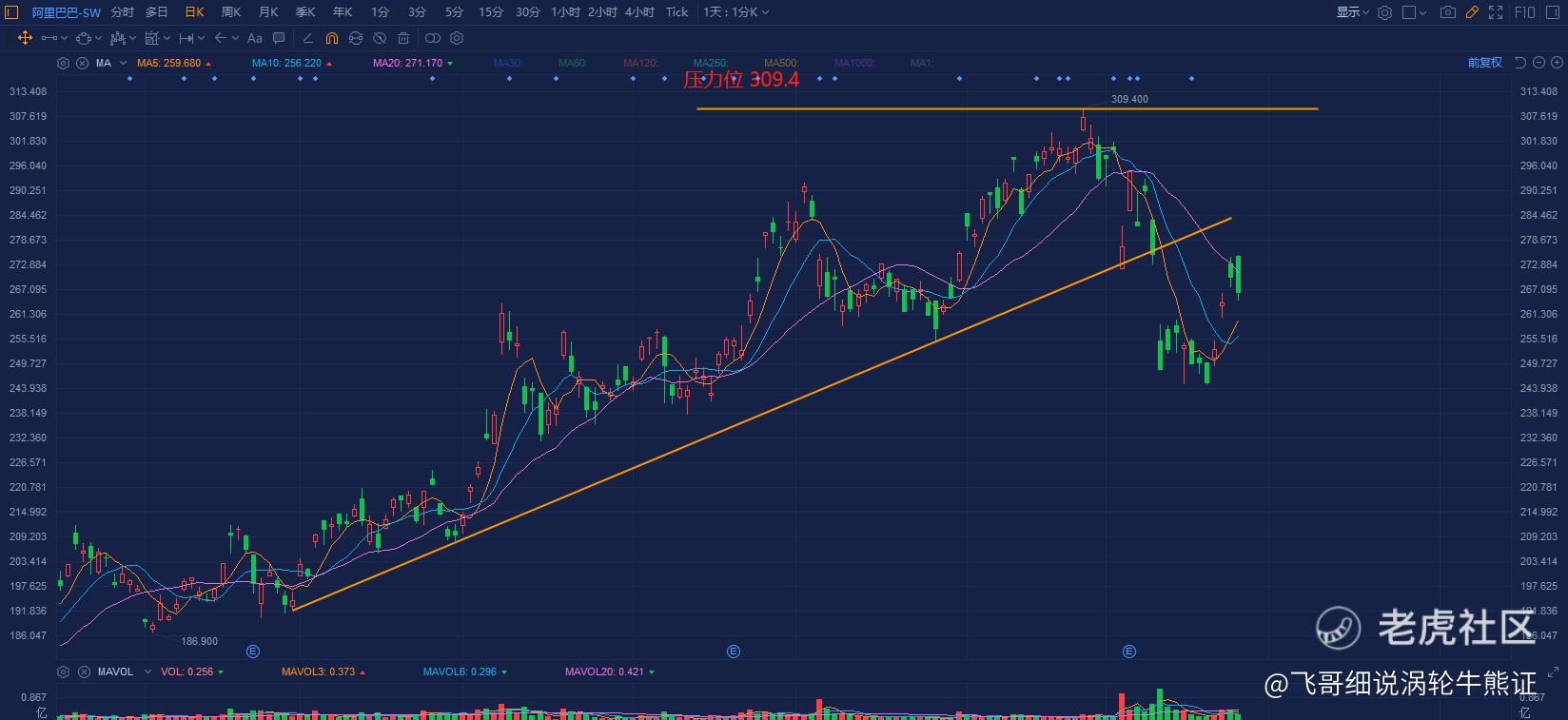
Task: Click 前复权 adjustment button
Action: (x=1484, y=63)
